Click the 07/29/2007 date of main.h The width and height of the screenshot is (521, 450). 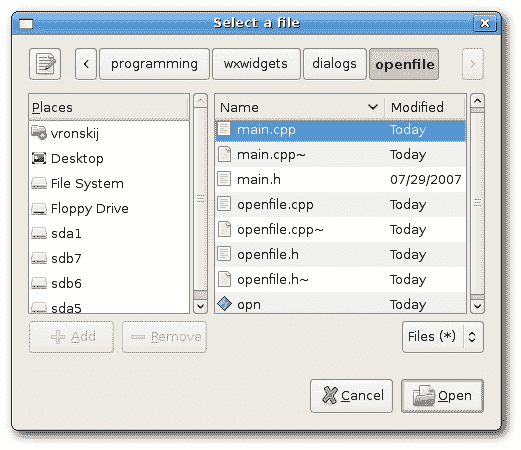(x=425, y=180)
